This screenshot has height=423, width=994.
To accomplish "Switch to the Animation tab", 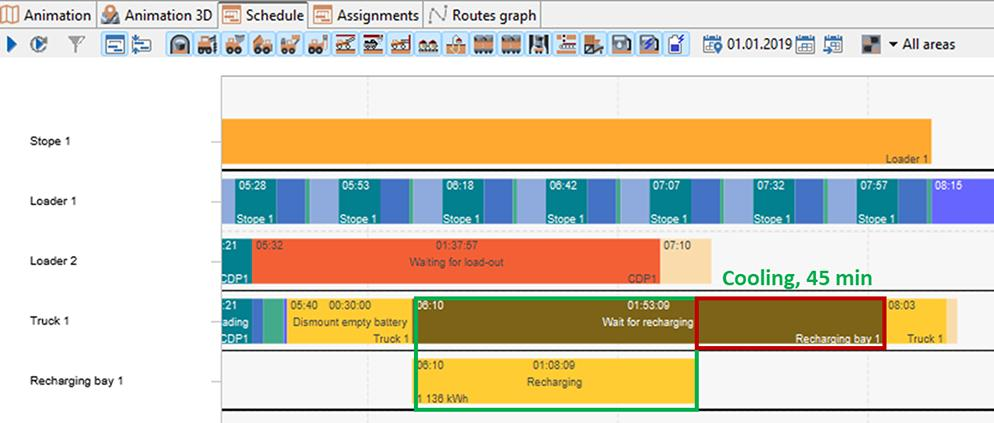I will (48, 15).
